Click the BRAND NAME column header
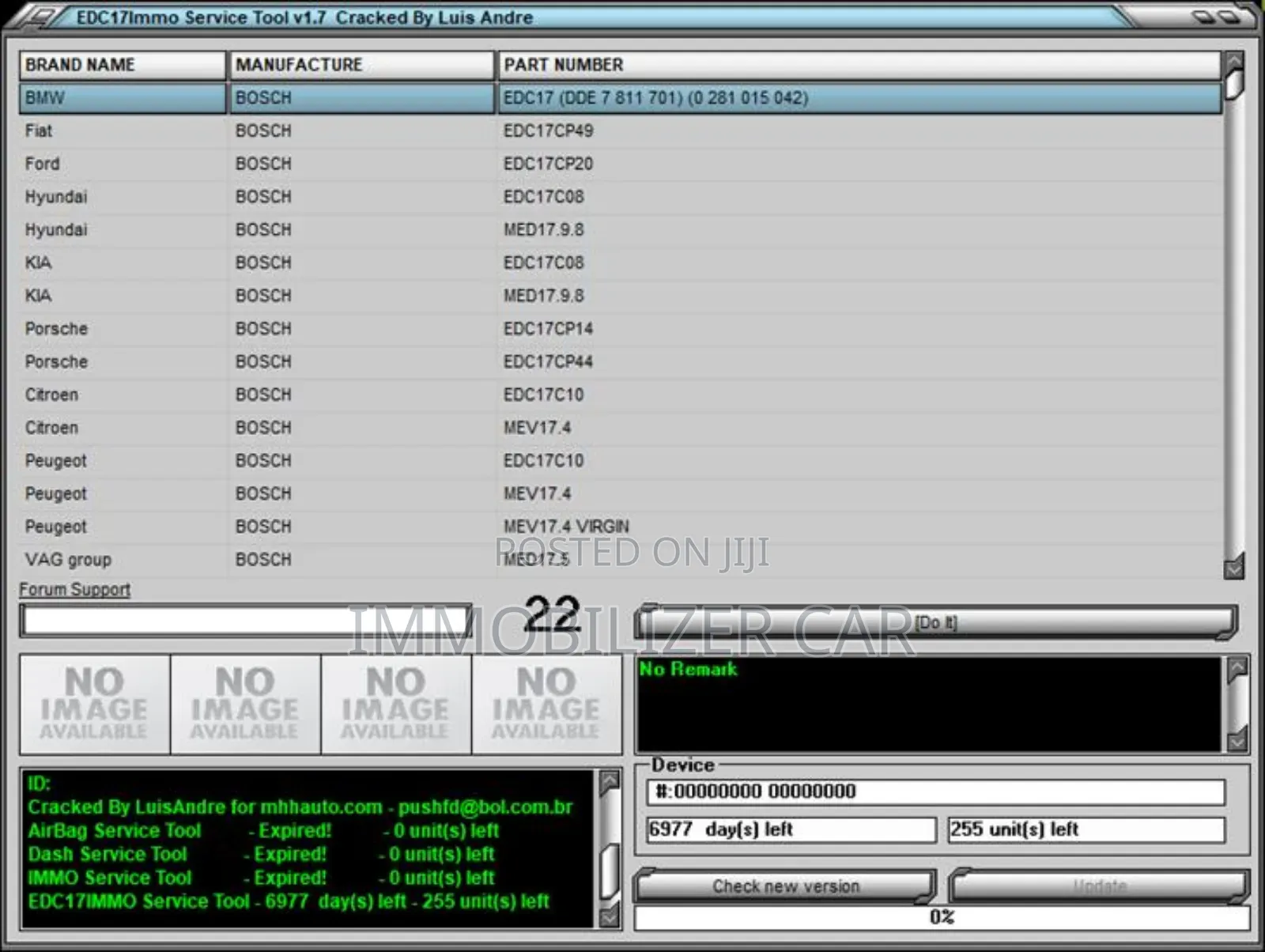This screenshot has height=952, width=1265. [x=122, y=65]
